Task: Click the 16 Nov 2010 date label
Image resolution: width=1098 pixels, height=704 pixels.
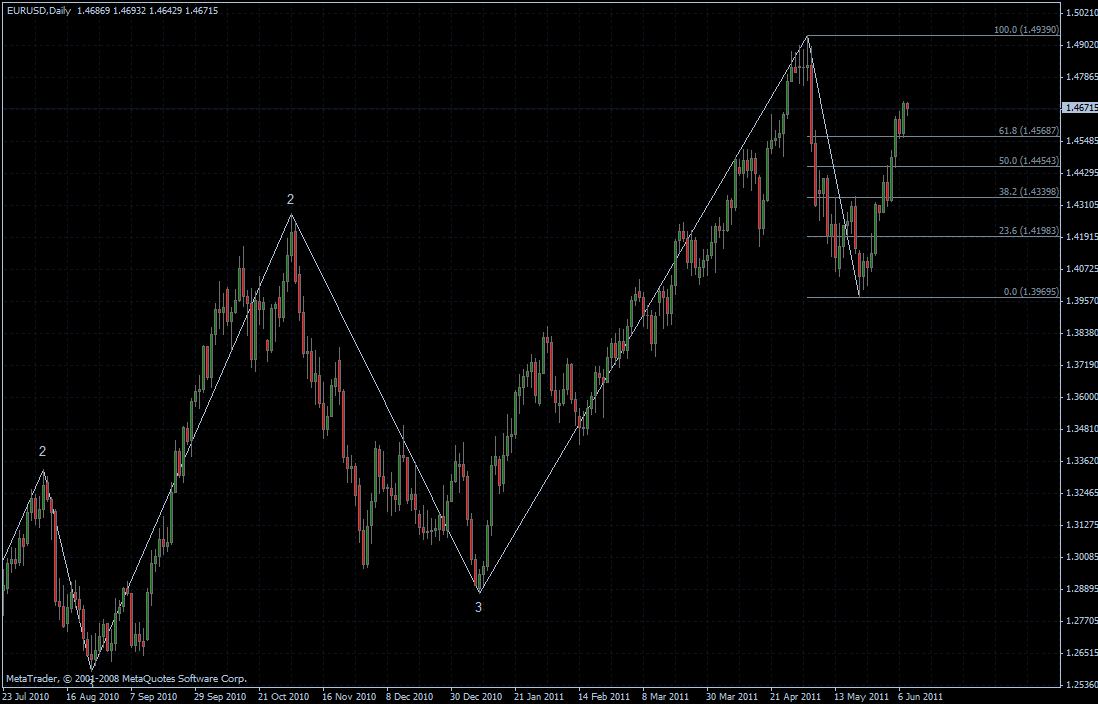Action: [x=348, y=697]
